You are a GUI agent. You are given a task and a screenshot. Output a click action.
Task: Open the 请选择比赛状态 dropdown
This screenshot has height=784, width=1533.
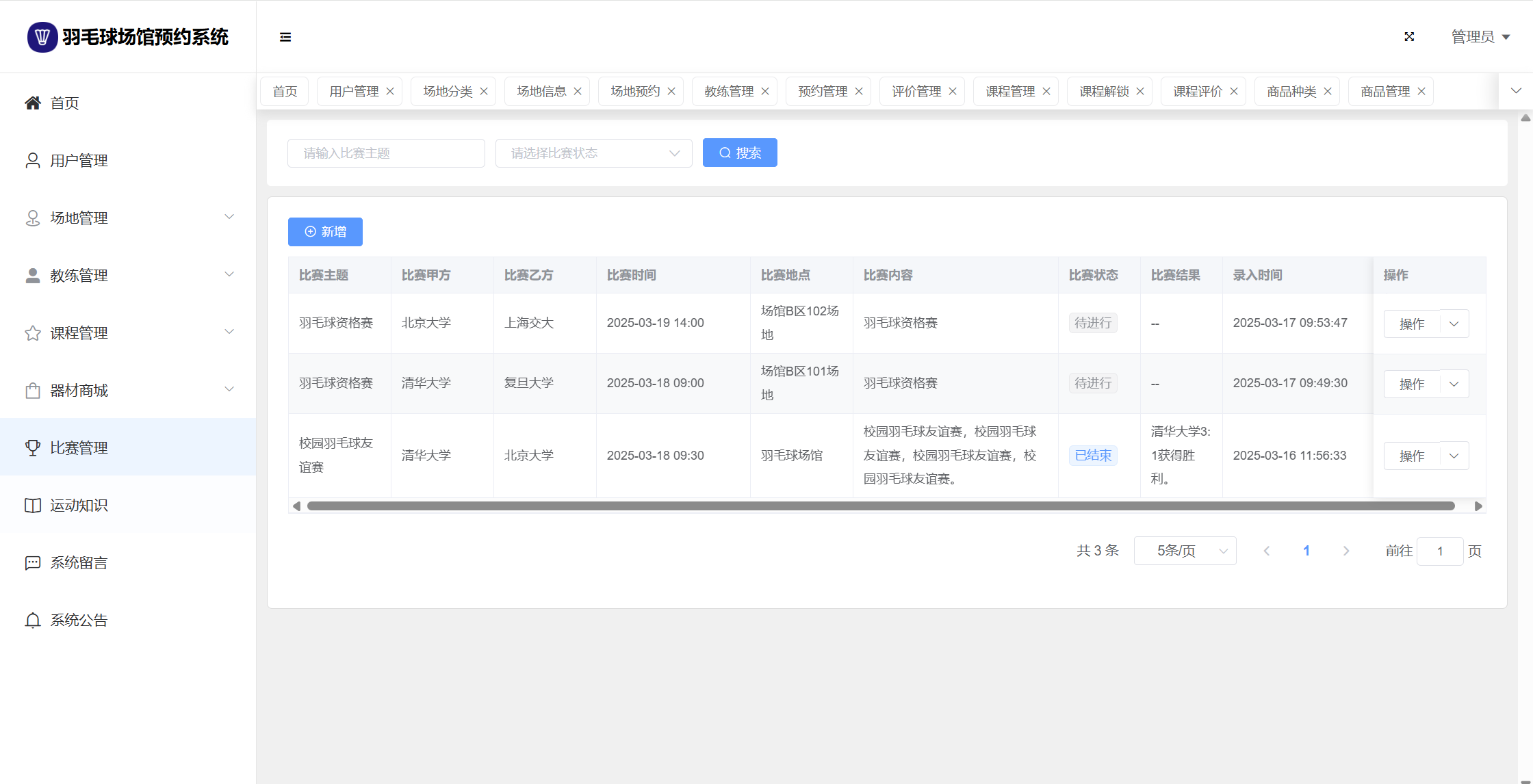tap(593, 153)
